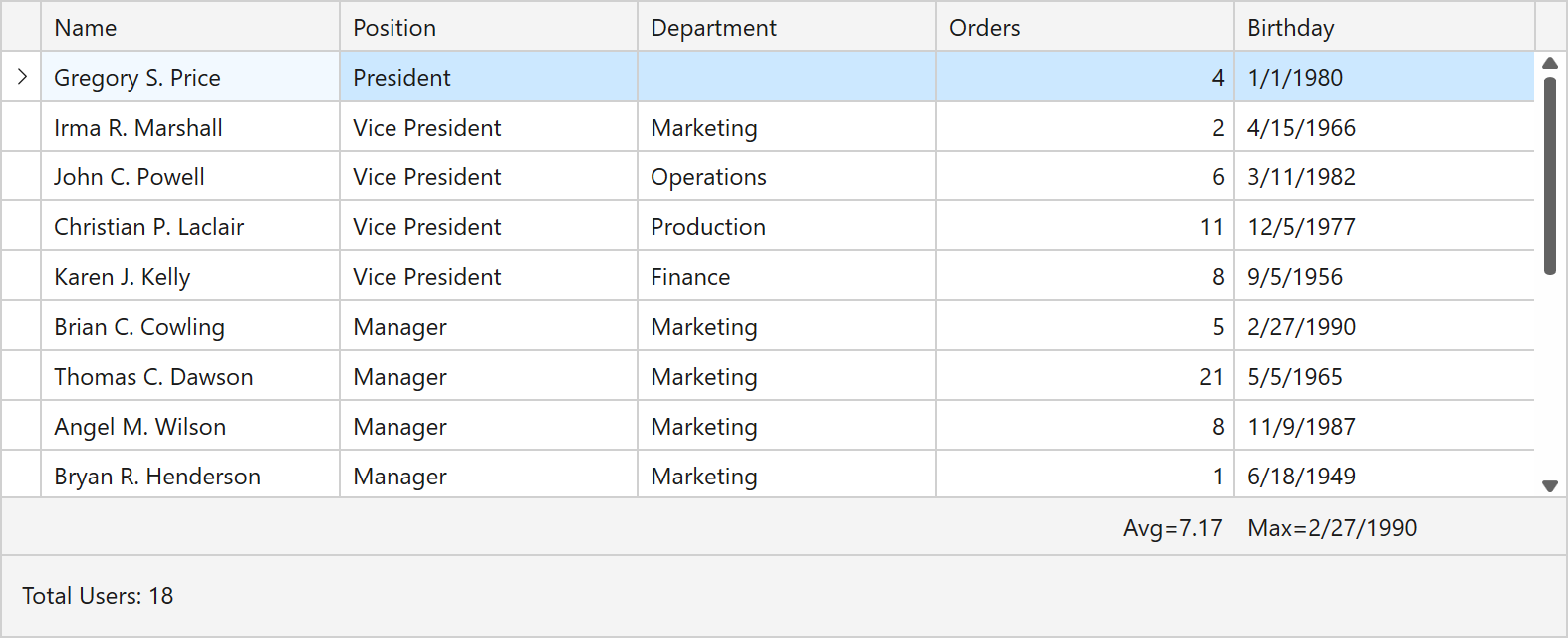The width and height of the screenshot is (1568, 638).
Task: Click the Max=2/27/1990 summary footer cell
Action: [x=1332, y=528]
